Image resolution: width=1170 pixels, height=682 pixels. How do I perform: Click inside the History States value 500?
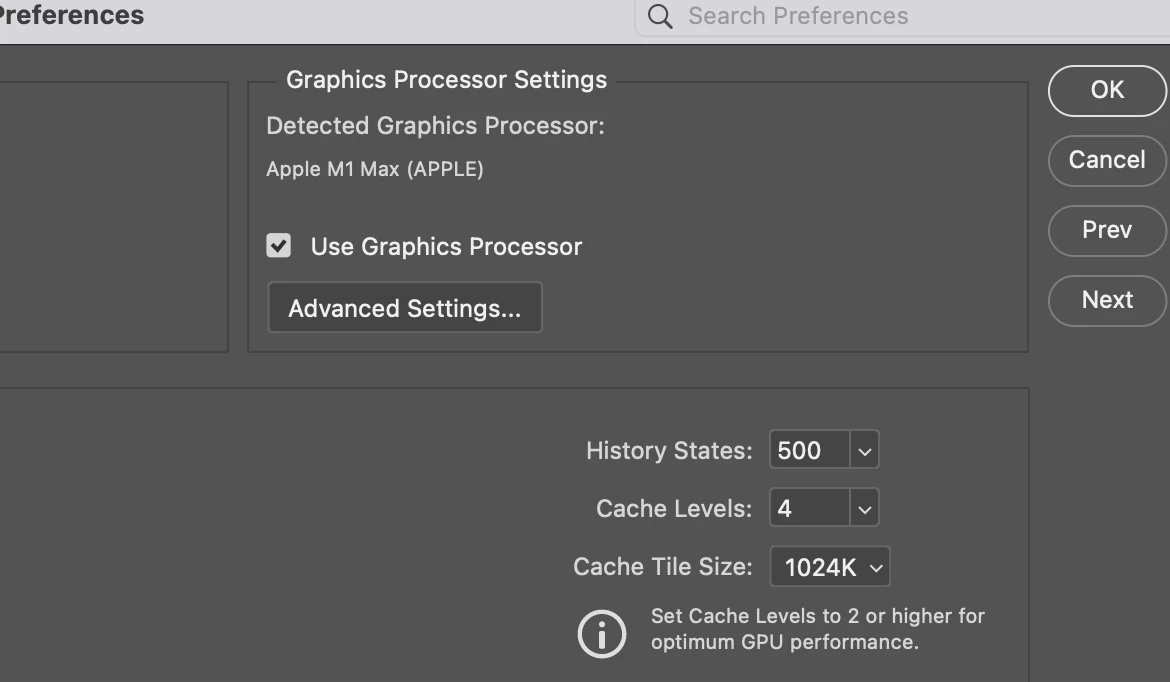click(809, 450)
